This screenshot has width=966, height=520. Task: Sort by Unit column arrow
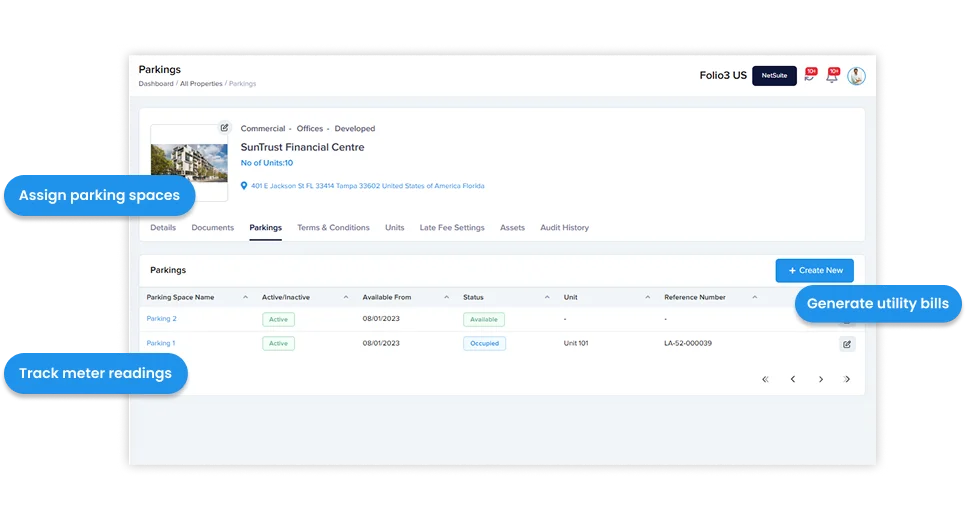point(647,297)
